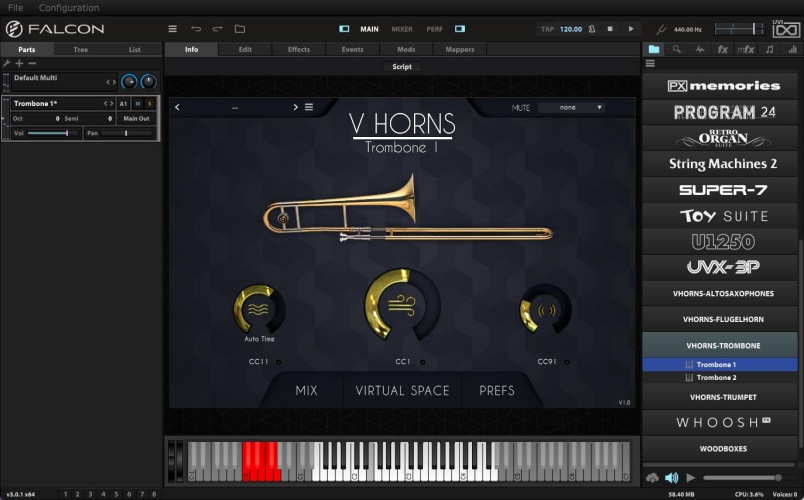Click the transport play button

[631, 29]
